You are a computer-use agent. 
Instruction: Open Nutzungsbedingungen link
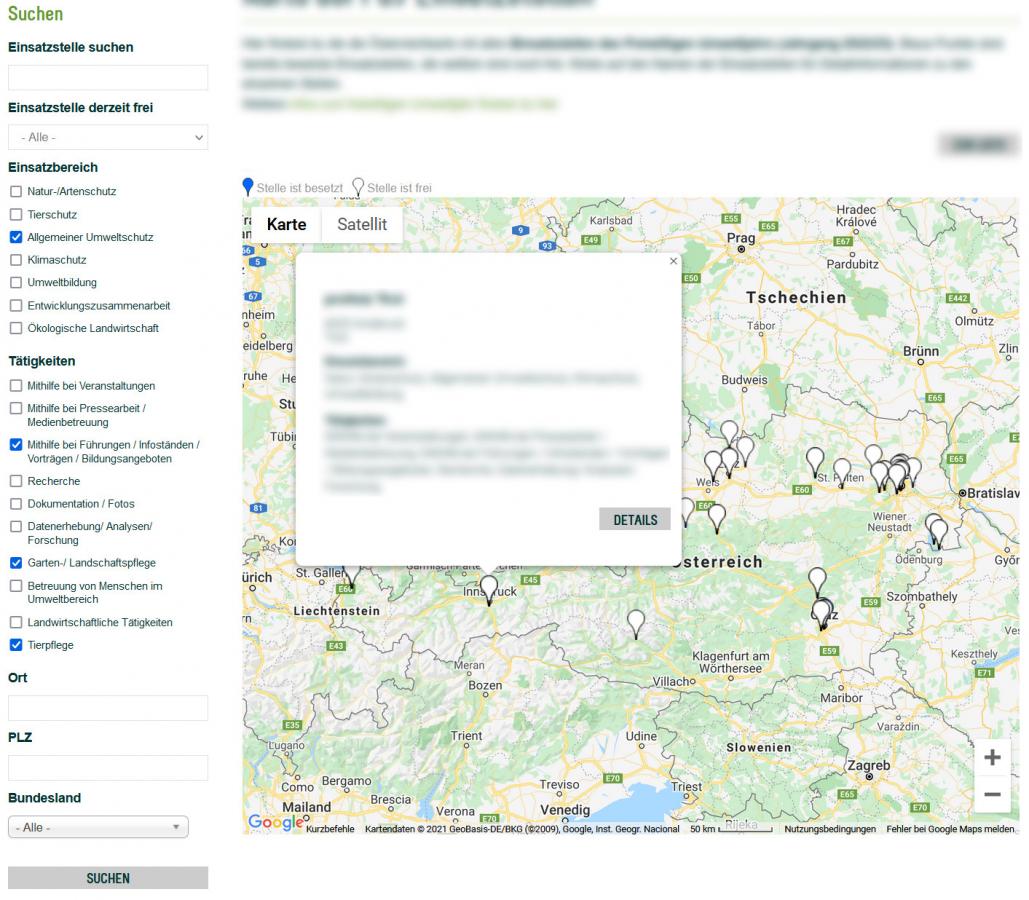(830, 829)
